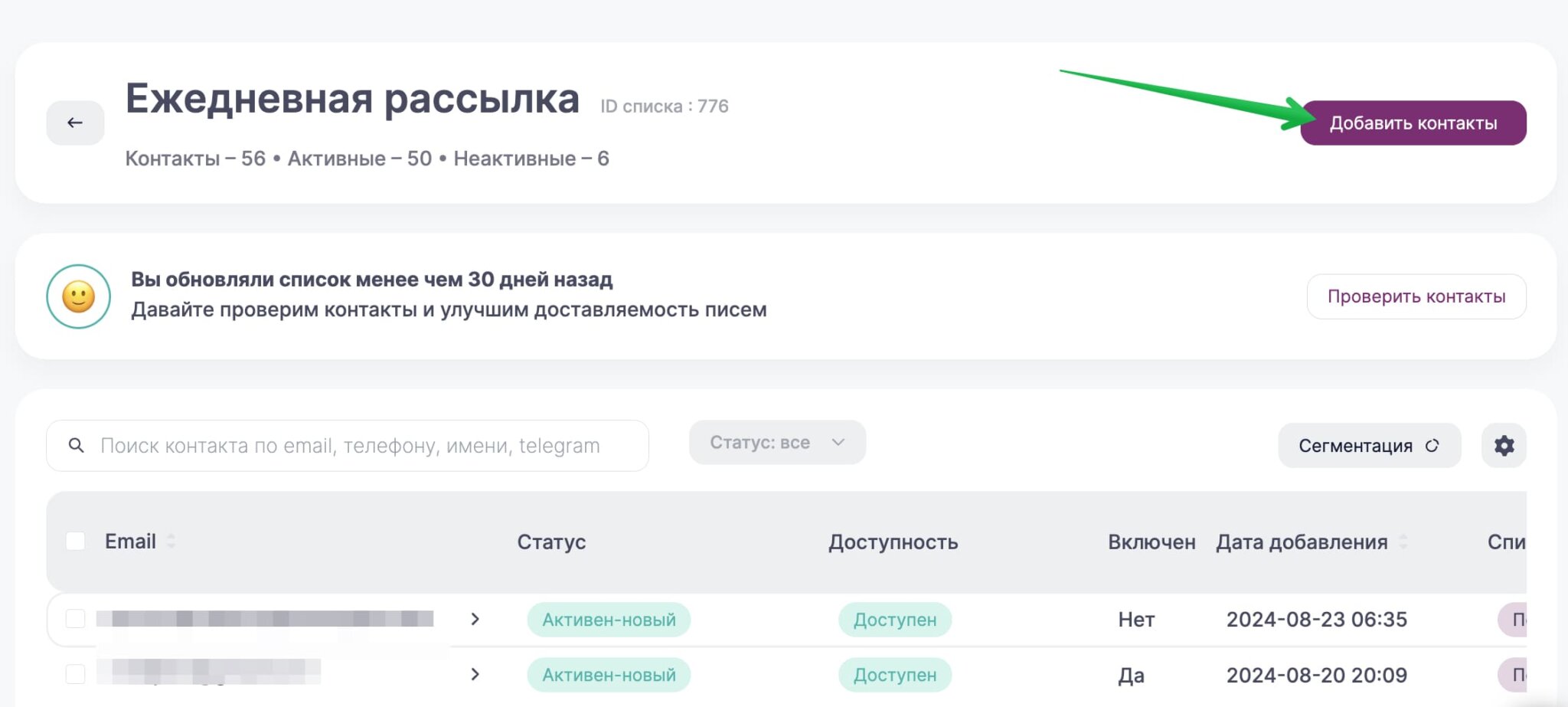Check the second contact row checkbox

(76, 674)
